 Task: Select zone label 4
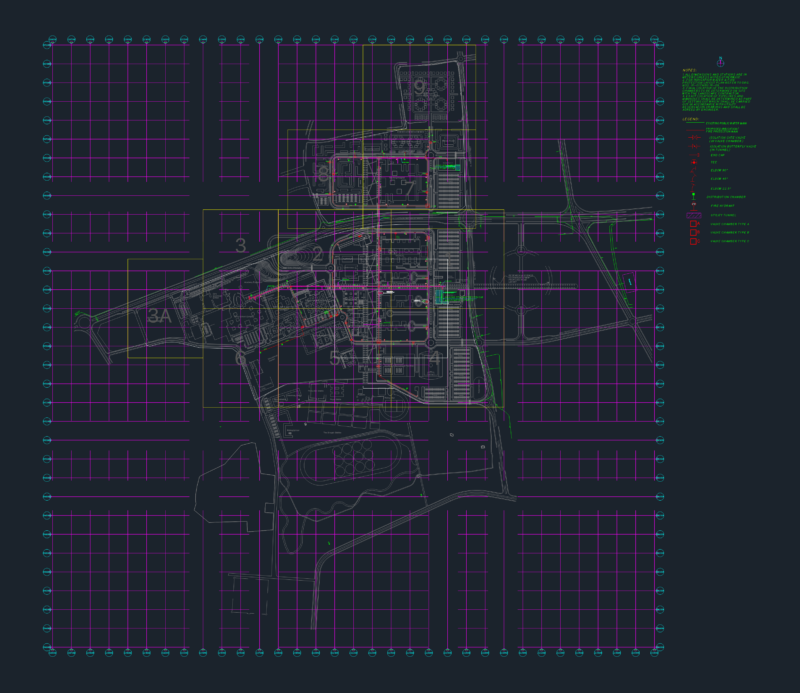[434, 358]
